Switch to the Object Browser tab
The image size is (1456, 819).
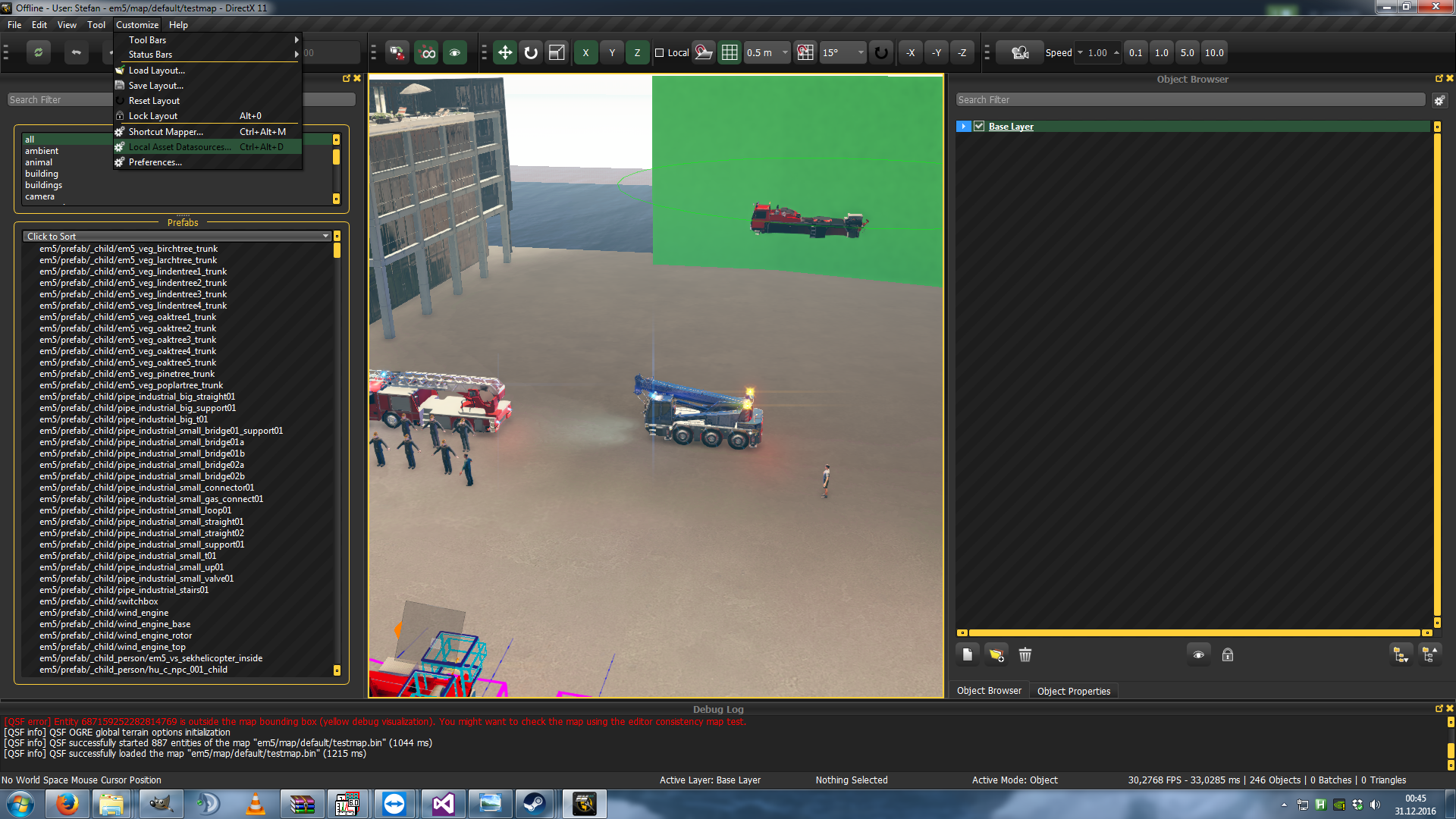[x=989, y=691]
